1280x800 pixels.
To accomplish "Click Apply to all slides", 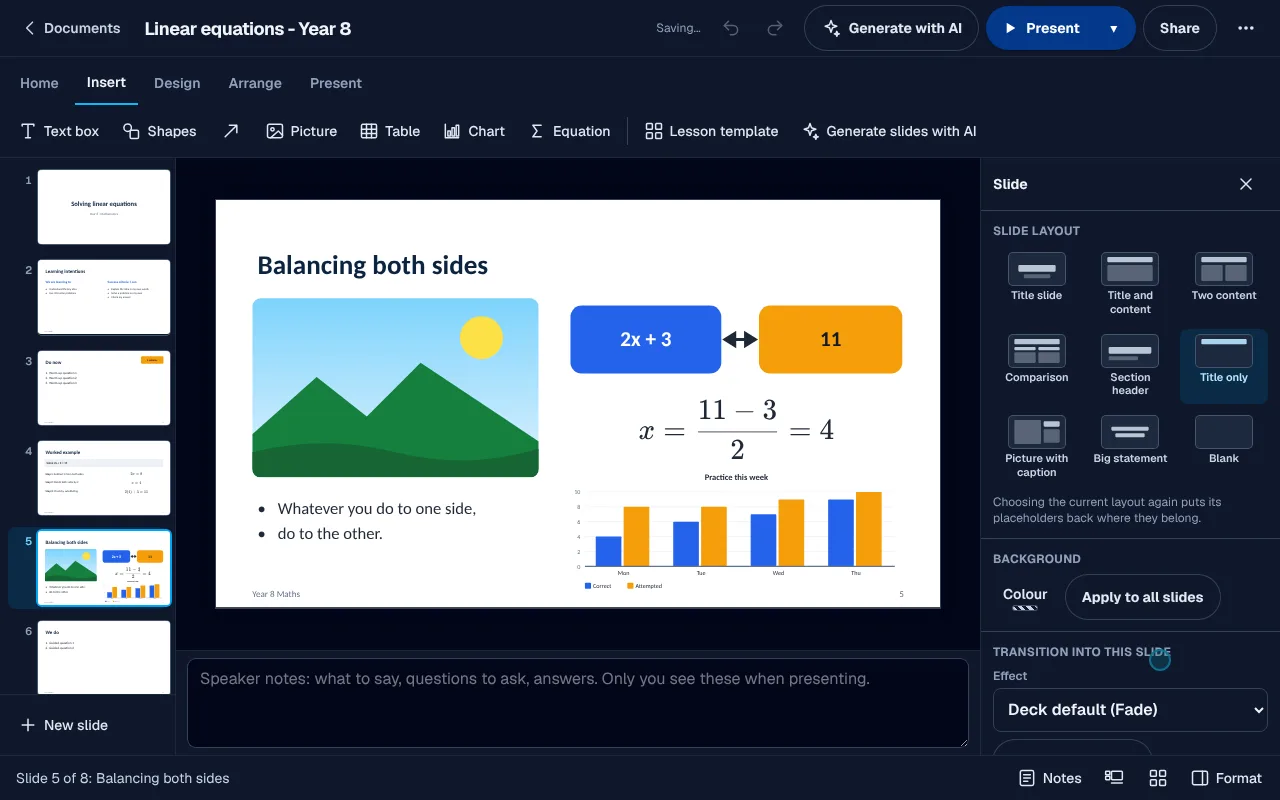I will (x=1142, y=597).
